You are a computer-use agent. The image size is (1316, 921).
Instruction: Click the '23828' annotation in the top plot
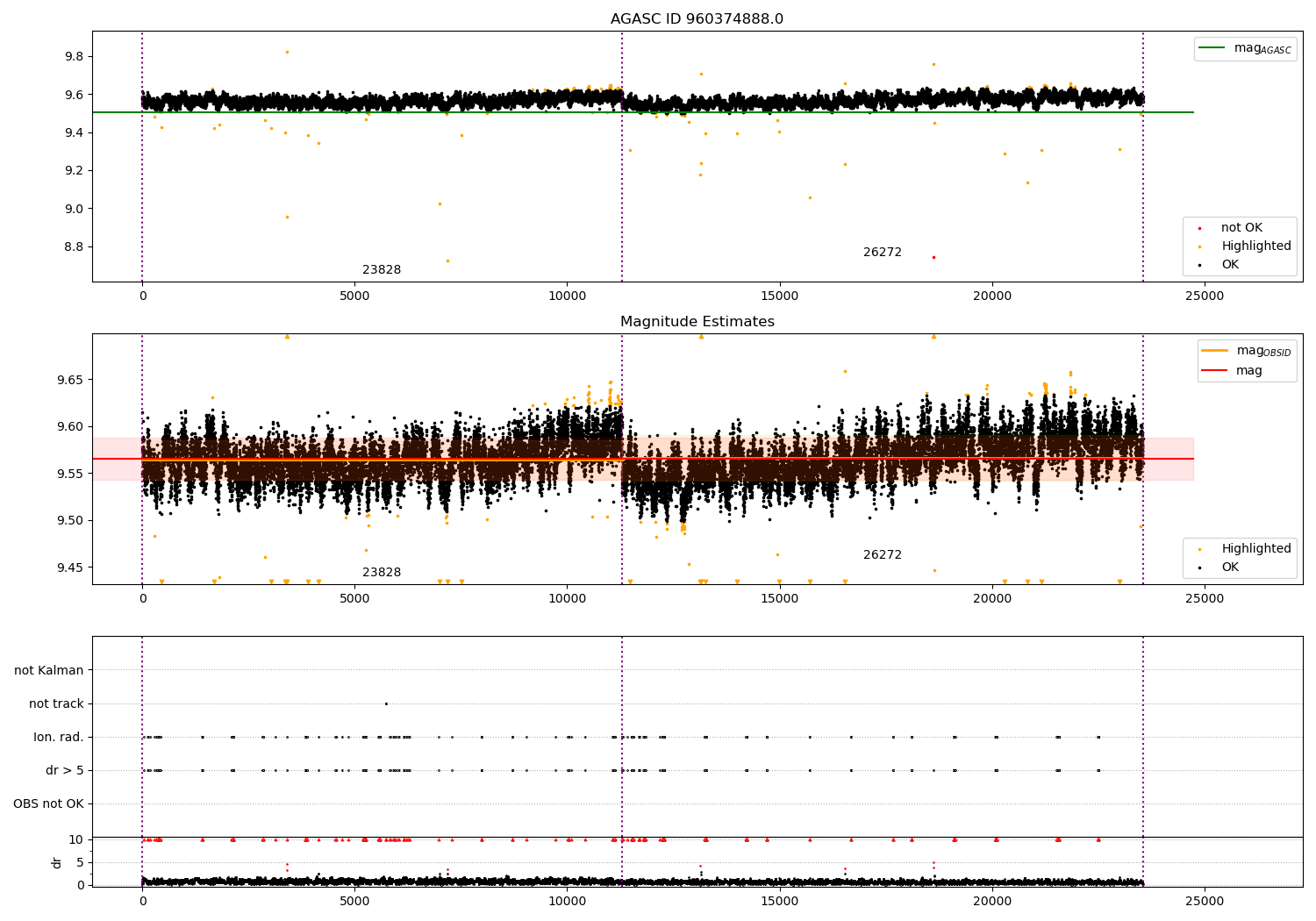(x=382, y=270)
